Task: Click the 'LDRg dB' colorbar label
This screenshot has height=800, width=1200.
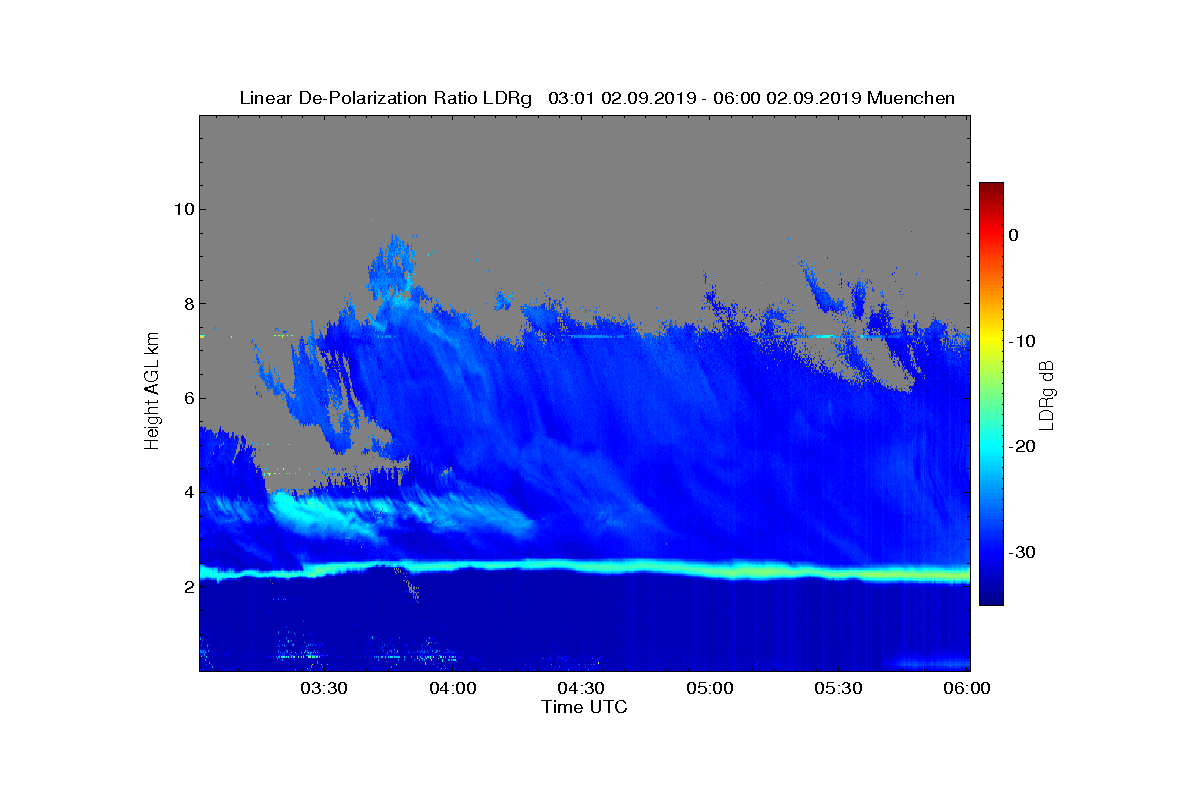Action: point(1047,394)
